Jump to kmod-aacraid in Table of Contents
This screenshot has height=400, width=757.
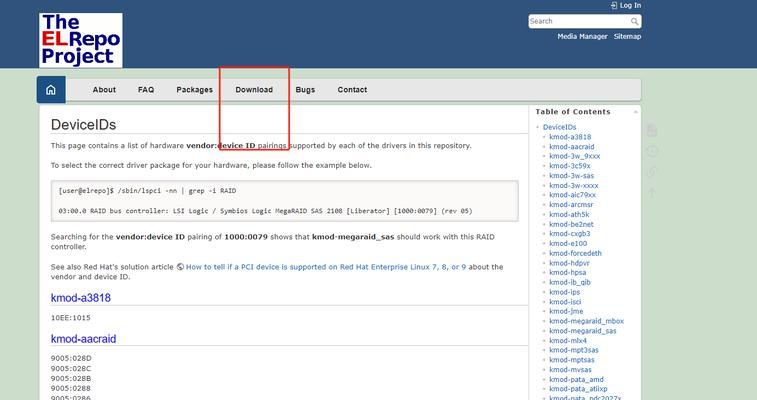coord(572,147)
